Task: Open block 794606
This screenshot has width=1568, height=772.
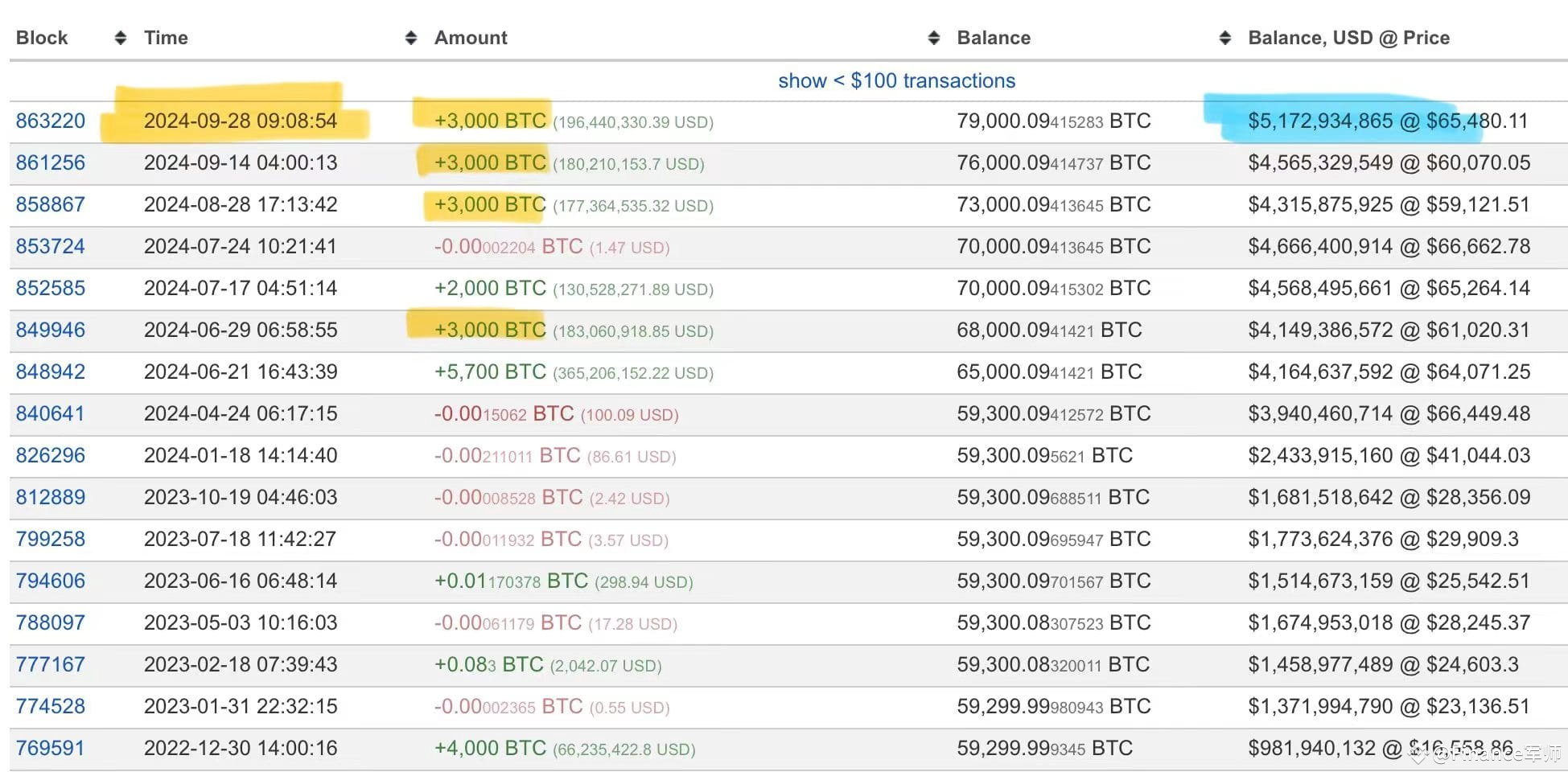Action: coord(51,581)
